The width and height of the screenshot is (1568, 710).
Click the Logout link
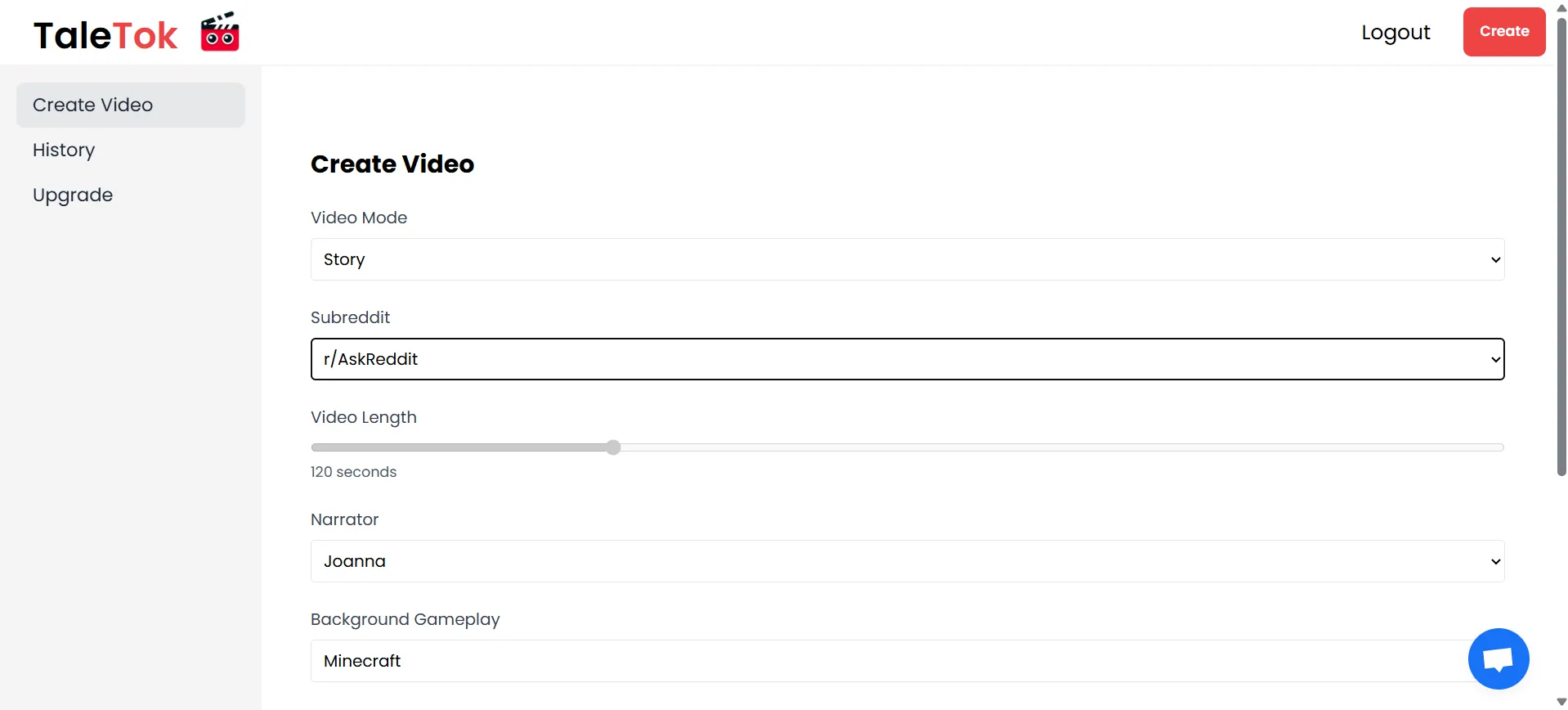(x=1396, y=32)
